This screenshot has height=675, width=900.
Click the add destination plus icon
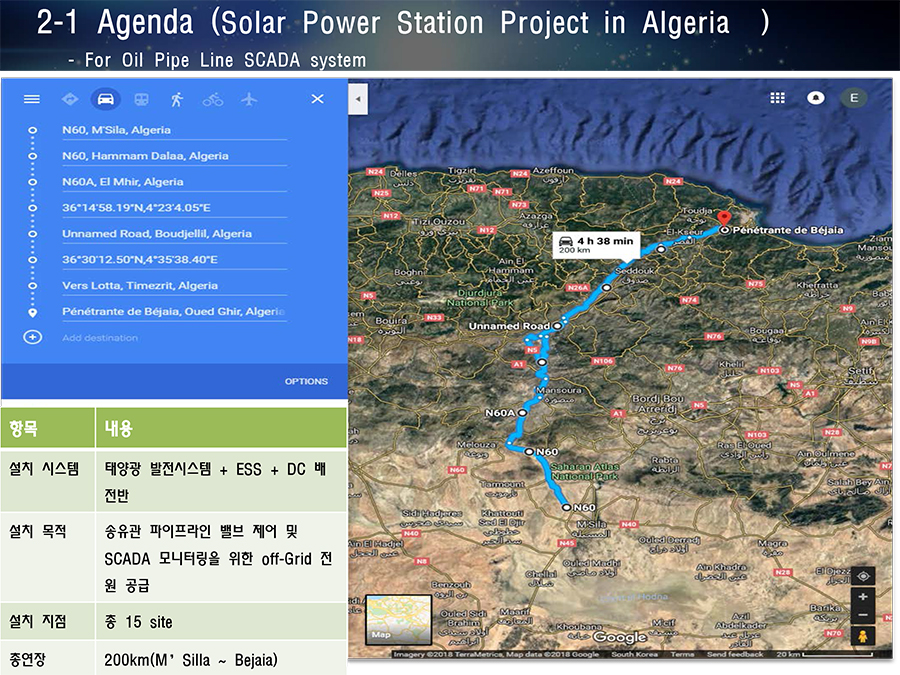pyautogui.click(x=33, y=338)
